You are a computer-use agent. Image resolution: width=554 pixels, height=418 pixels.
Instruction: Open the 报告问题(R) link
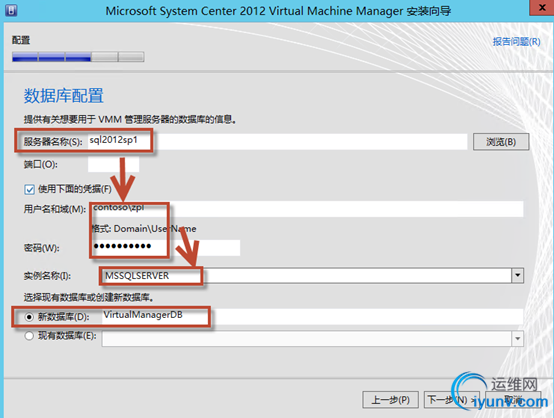point(517,42)
